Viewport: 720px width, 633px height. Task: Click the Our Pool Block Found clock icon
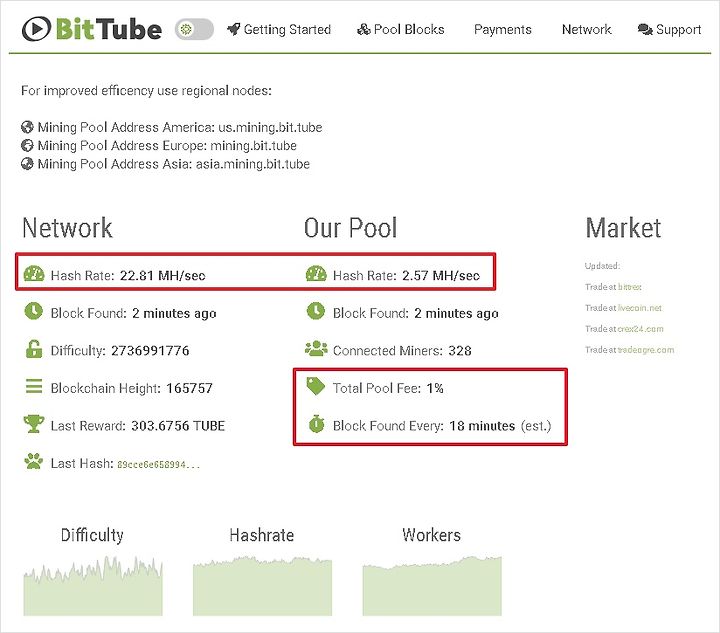[316, 311]
